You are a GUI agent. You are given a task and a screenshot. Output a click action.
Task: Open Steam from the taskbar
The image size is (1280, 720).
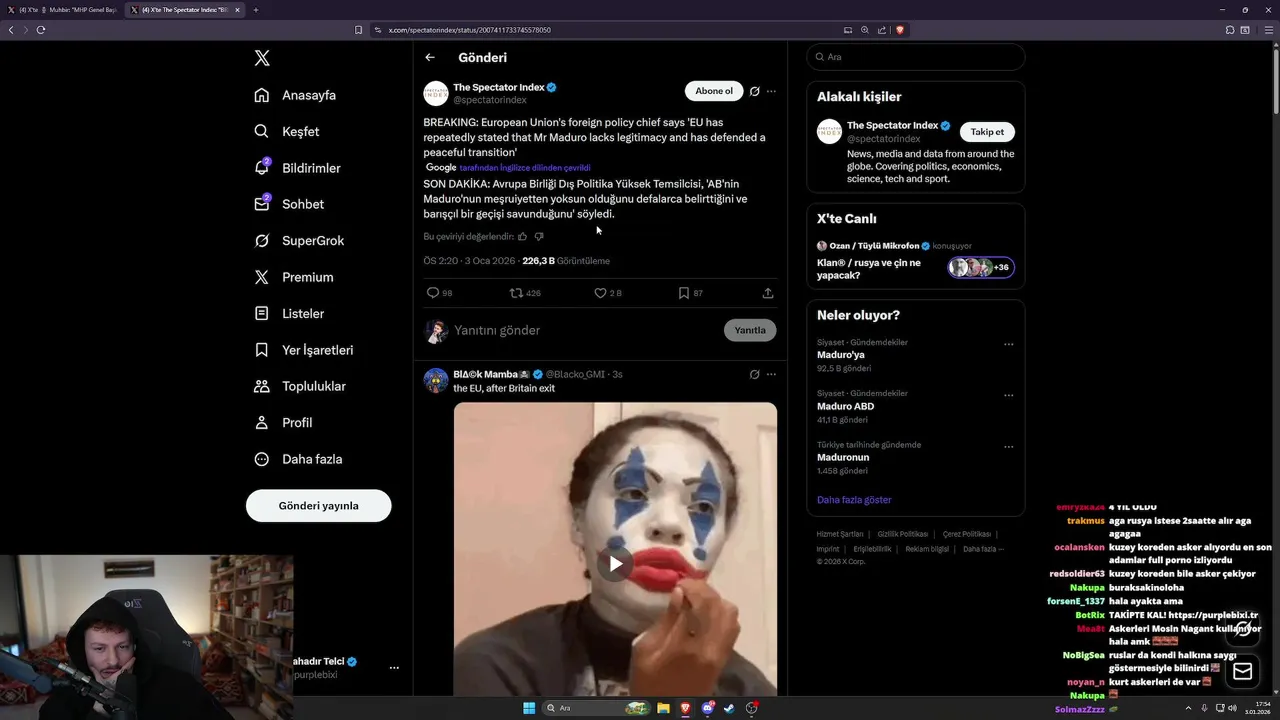point(729,708)
